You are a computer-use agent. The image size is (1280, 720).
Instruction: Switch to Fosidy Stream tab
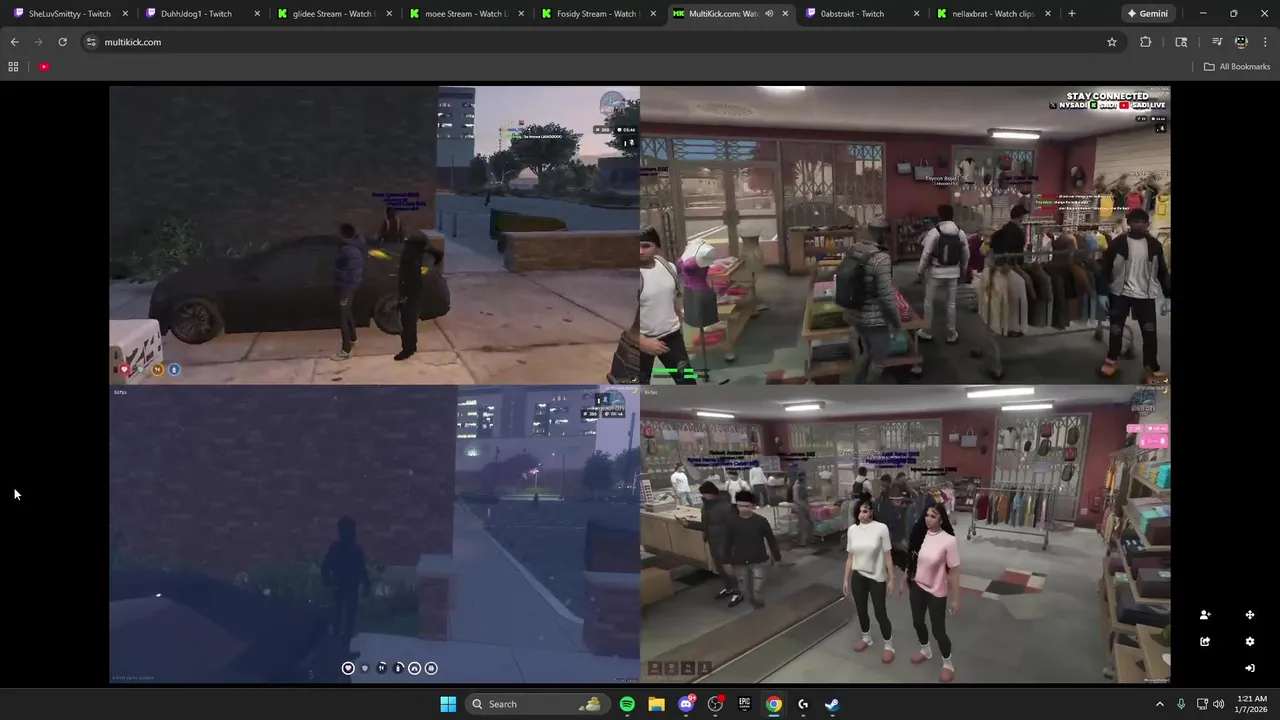(x=598, y=14)
